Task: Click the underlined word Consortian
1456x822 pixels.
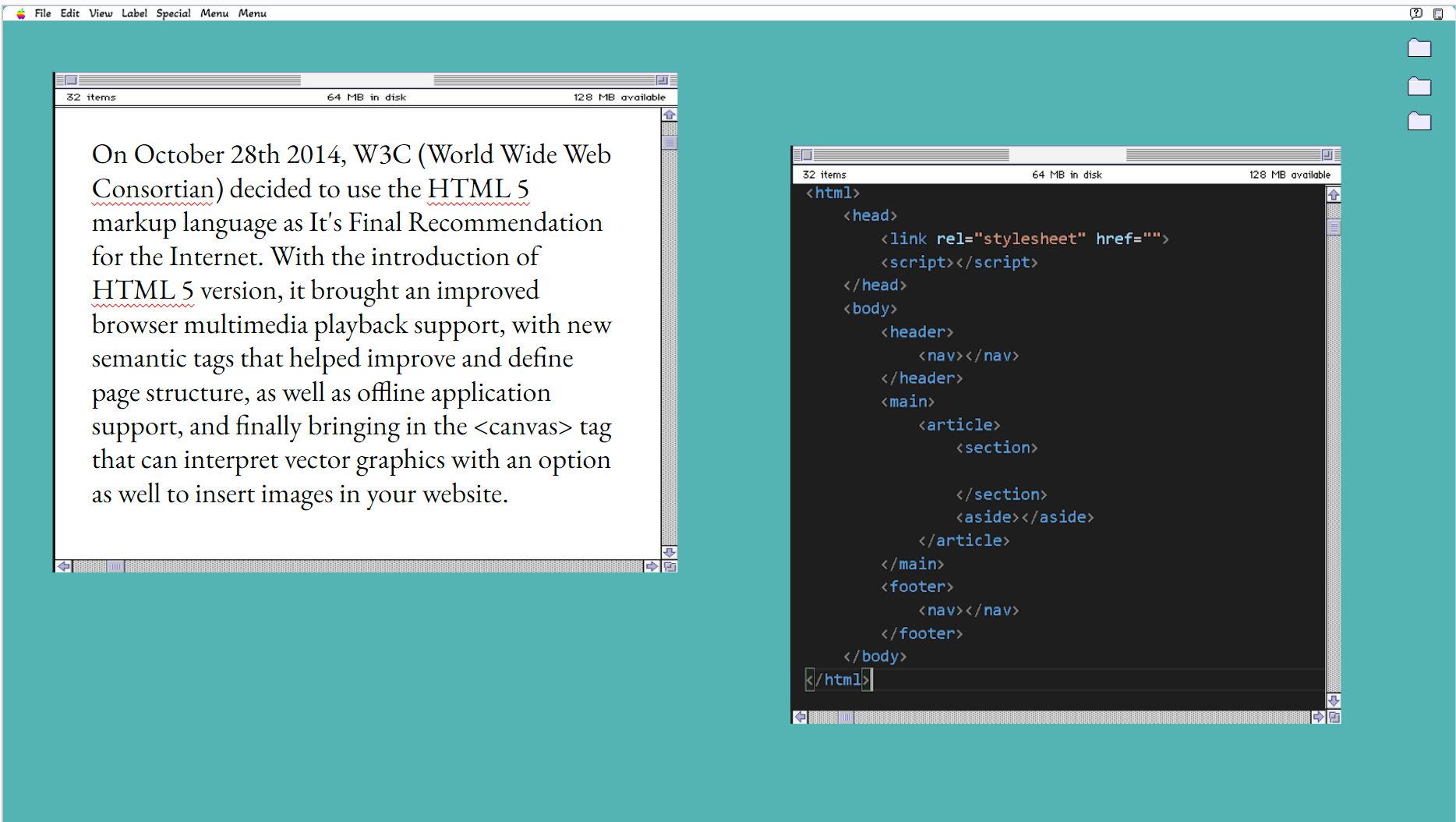Action: click(151, 188)
